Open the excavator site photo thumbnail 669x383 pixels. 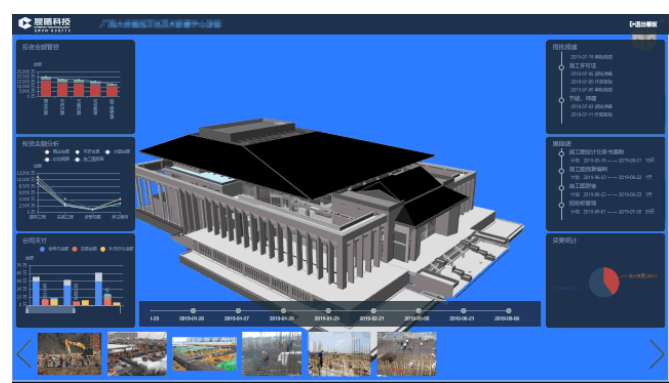click(x=70, y=354)
